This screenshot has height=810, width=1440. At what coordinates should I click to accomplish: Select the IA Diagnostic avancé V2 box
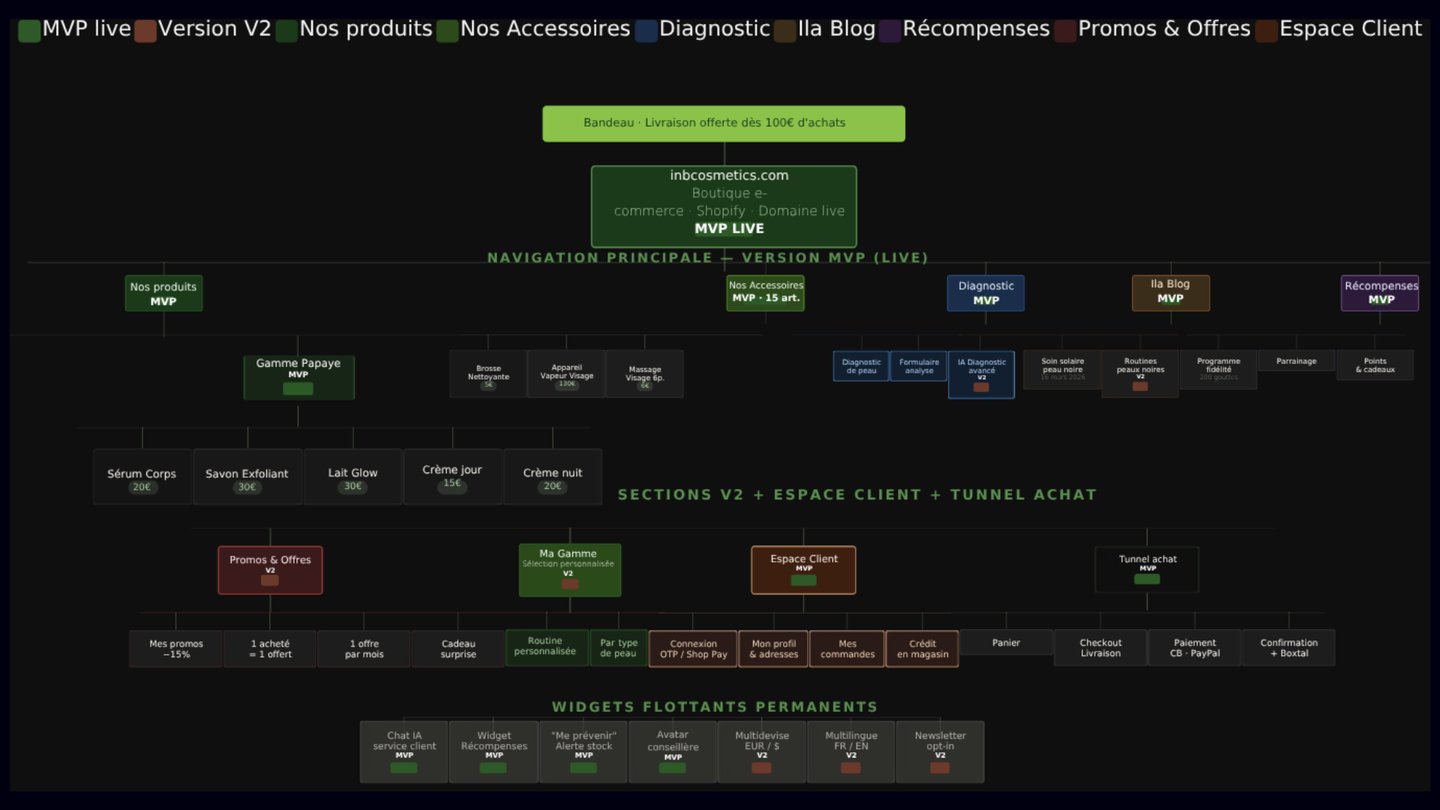point(981,375)
